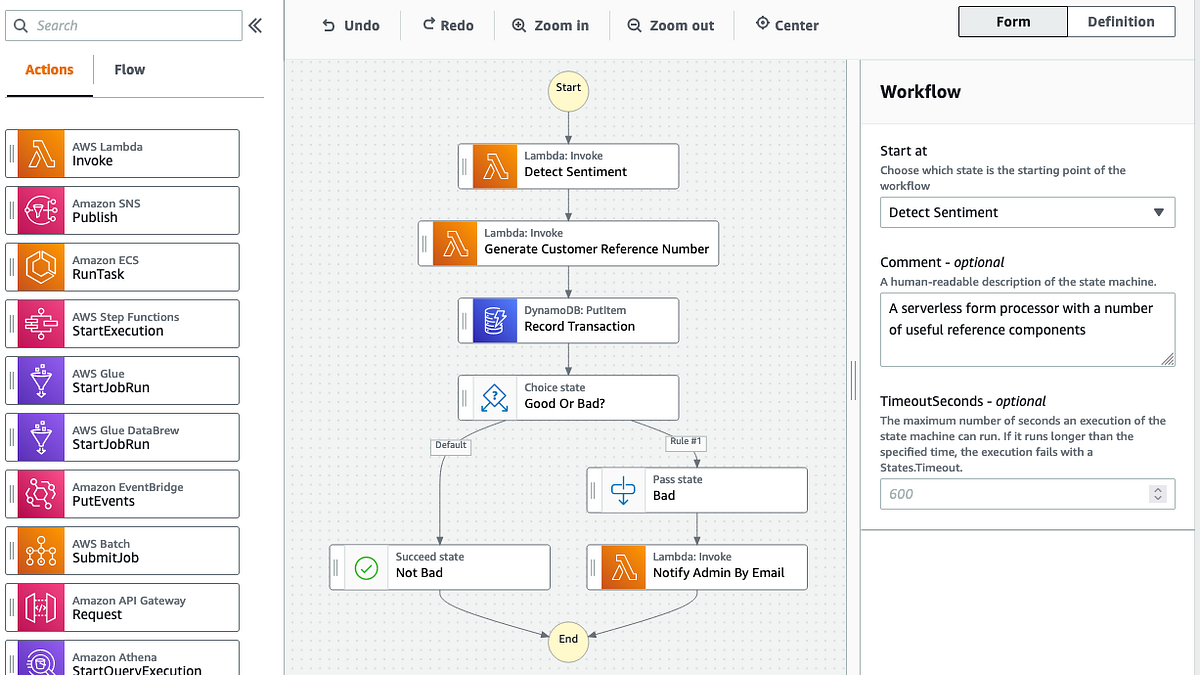The width and height of the screenshot is (1200, 675).
Task: Expand the right panel using the grip handle
Action: click(852, 380)
